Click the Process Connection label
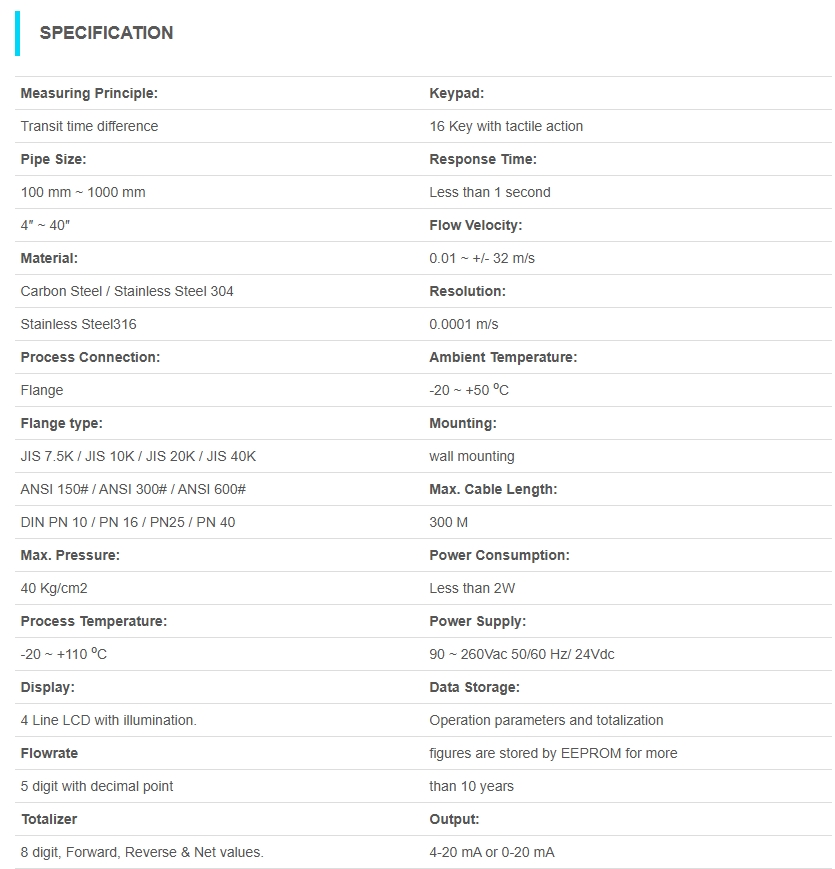The width and height of the screenshot is (835, 869). [x=90, y=357]
